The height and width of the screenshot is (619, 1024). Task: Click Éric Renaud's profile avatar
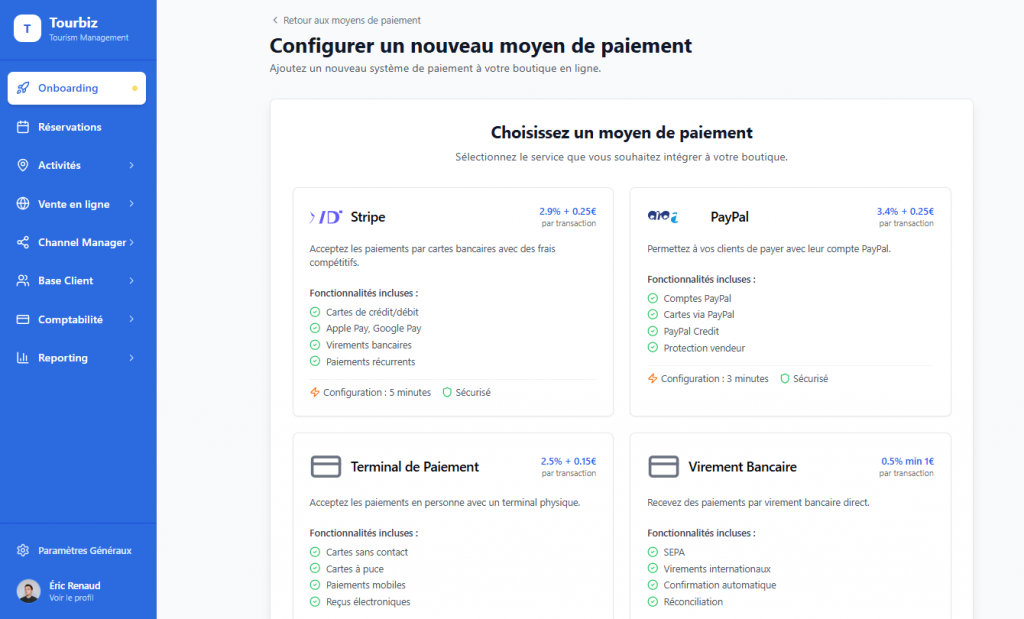coord(29,591)
